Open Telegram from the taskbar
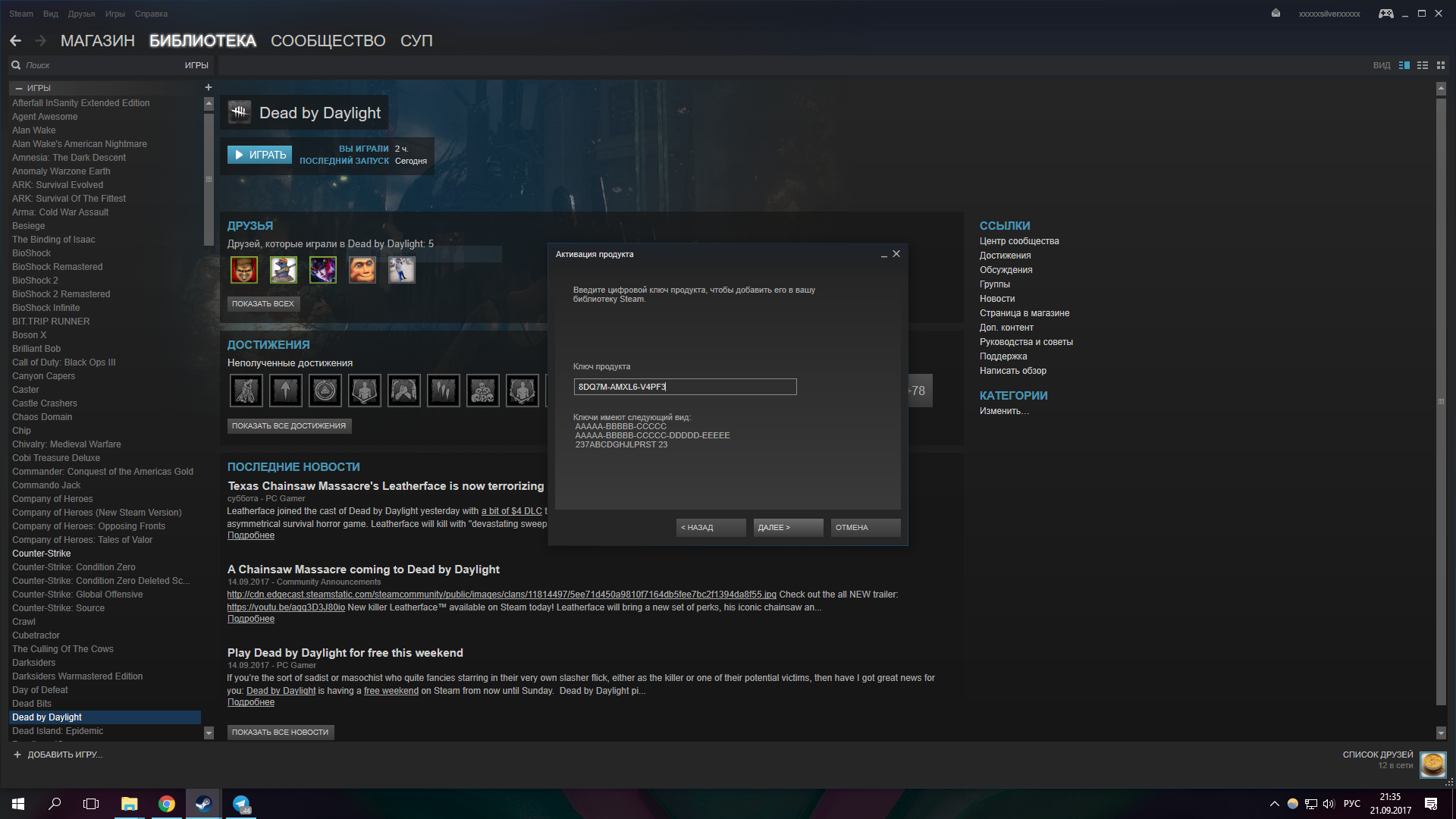Screen dimensions: 1456x819 point(241,804)
